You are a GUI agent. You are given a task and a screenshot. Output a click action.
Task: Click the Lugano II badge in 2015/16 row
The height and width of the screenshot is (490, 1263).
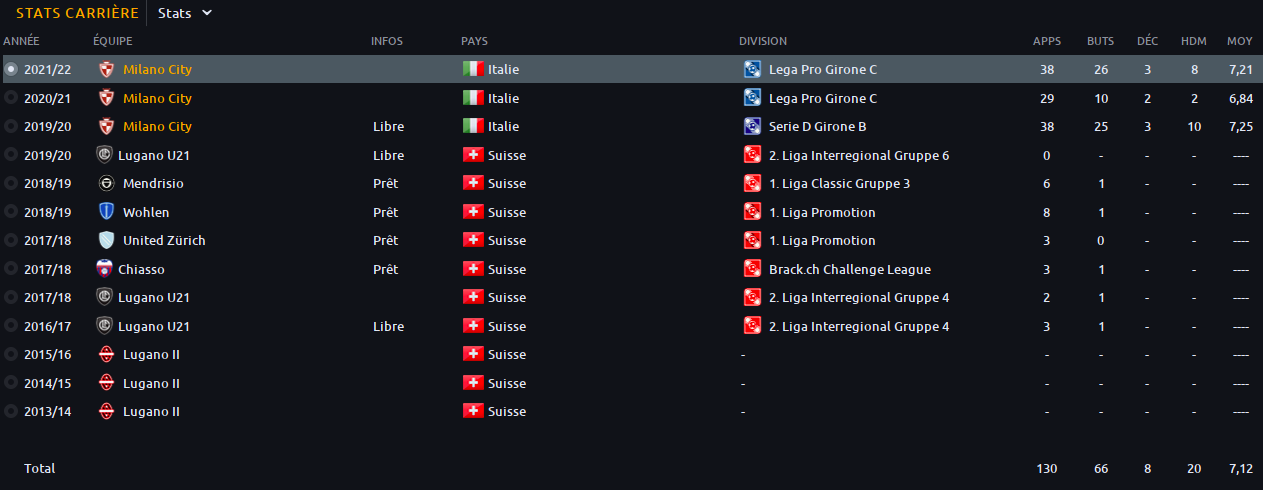[106, 355]
